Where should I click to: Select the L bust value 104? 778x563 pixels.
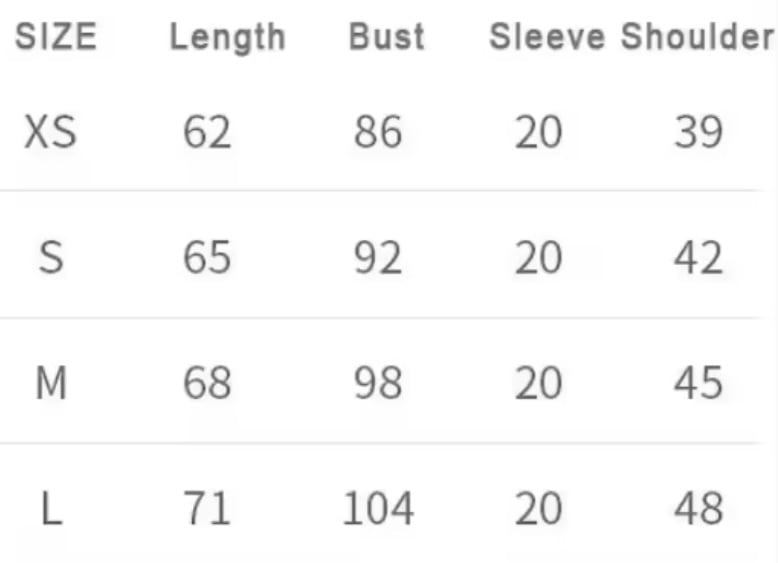tap(378, 510)
